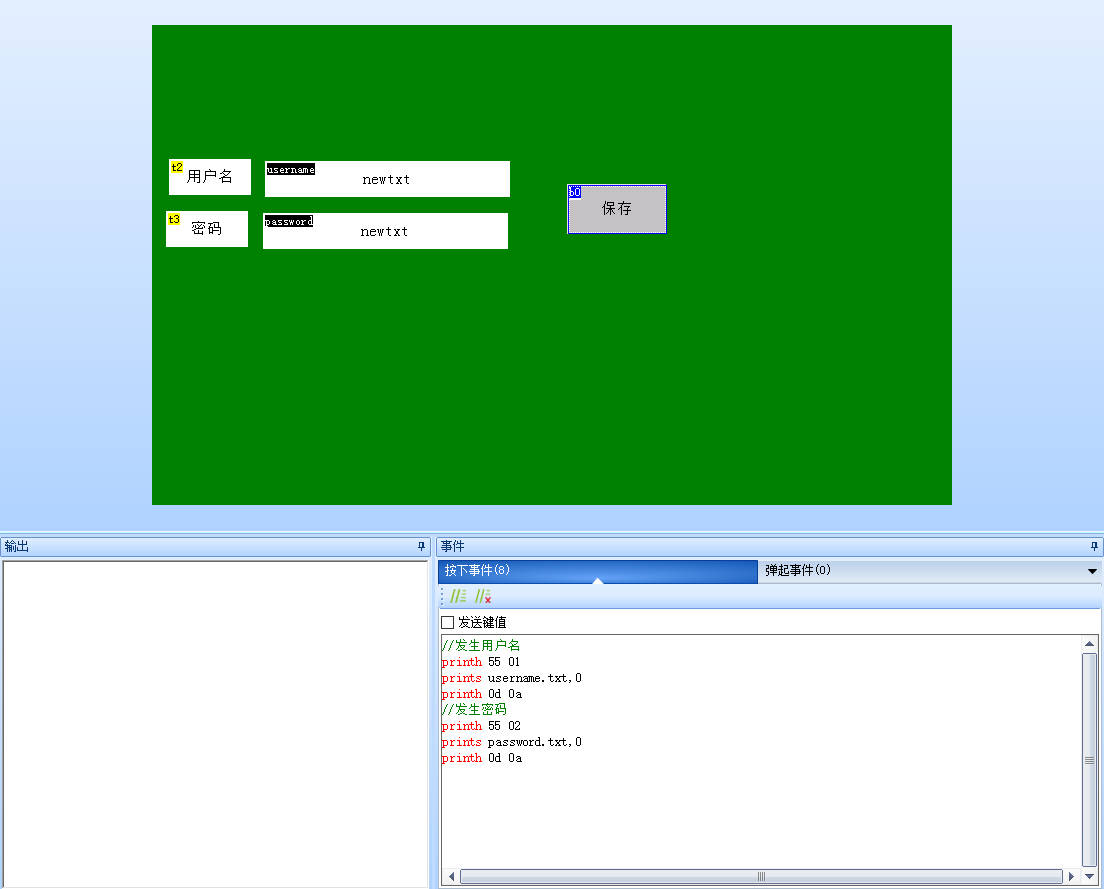Click the code editor vertical scrollbar thumb

pos(1089,760)
